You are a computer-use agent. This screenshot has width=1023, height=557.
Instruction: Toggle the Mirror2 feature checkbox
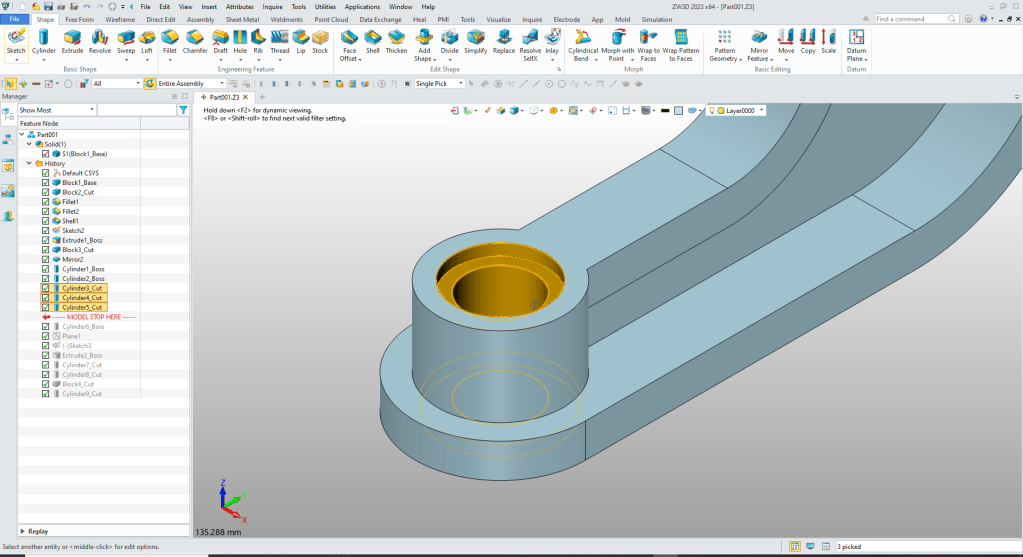tap(46, 259)
